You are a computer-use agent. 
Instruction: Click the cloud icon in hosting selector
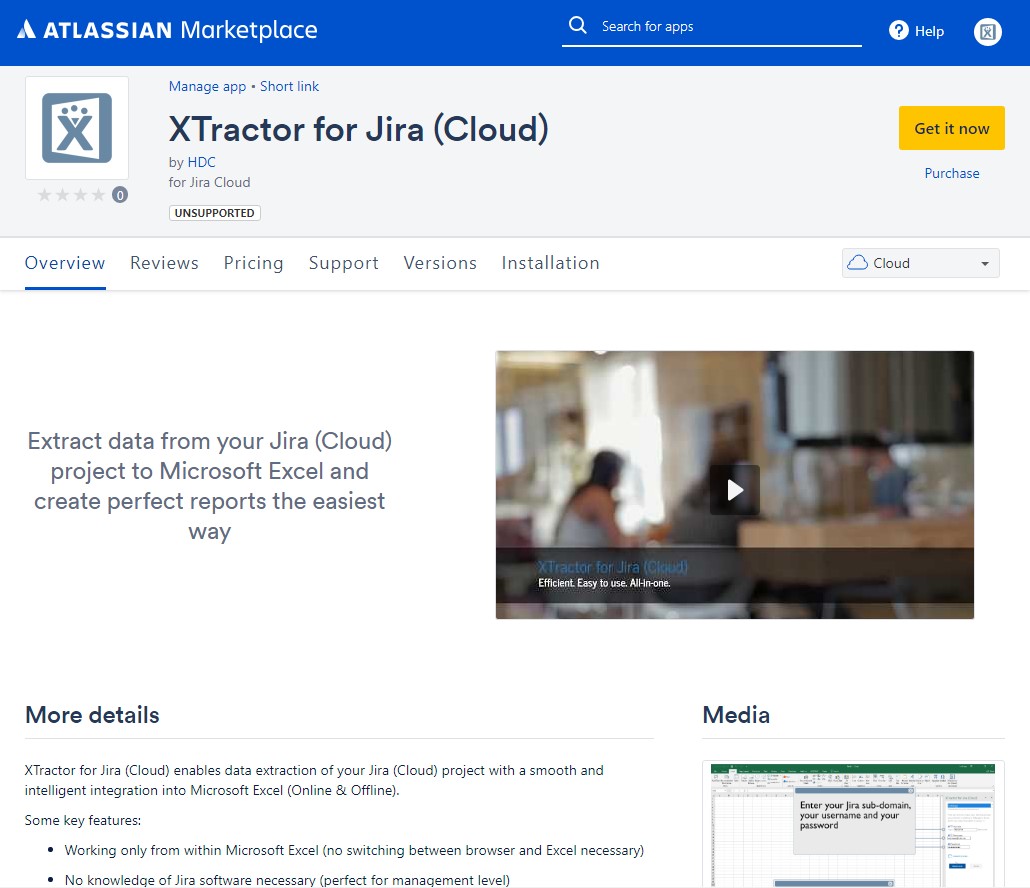click(857, 263)
